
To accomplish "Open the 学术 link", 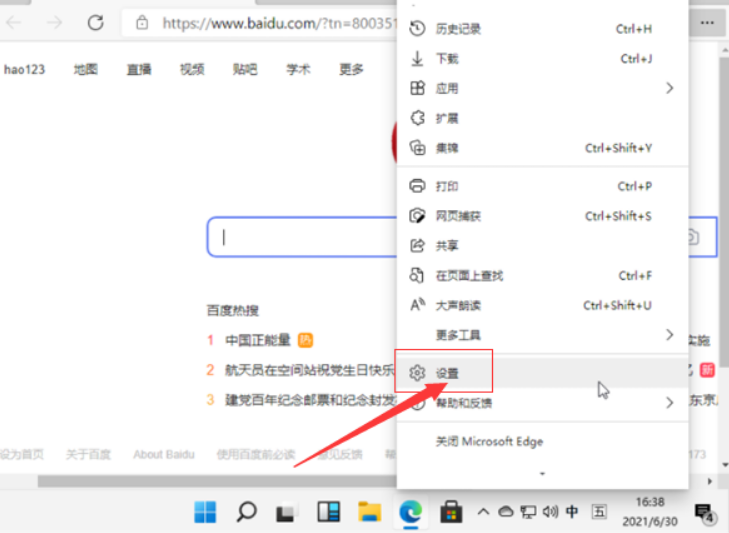I will point(298,69).
